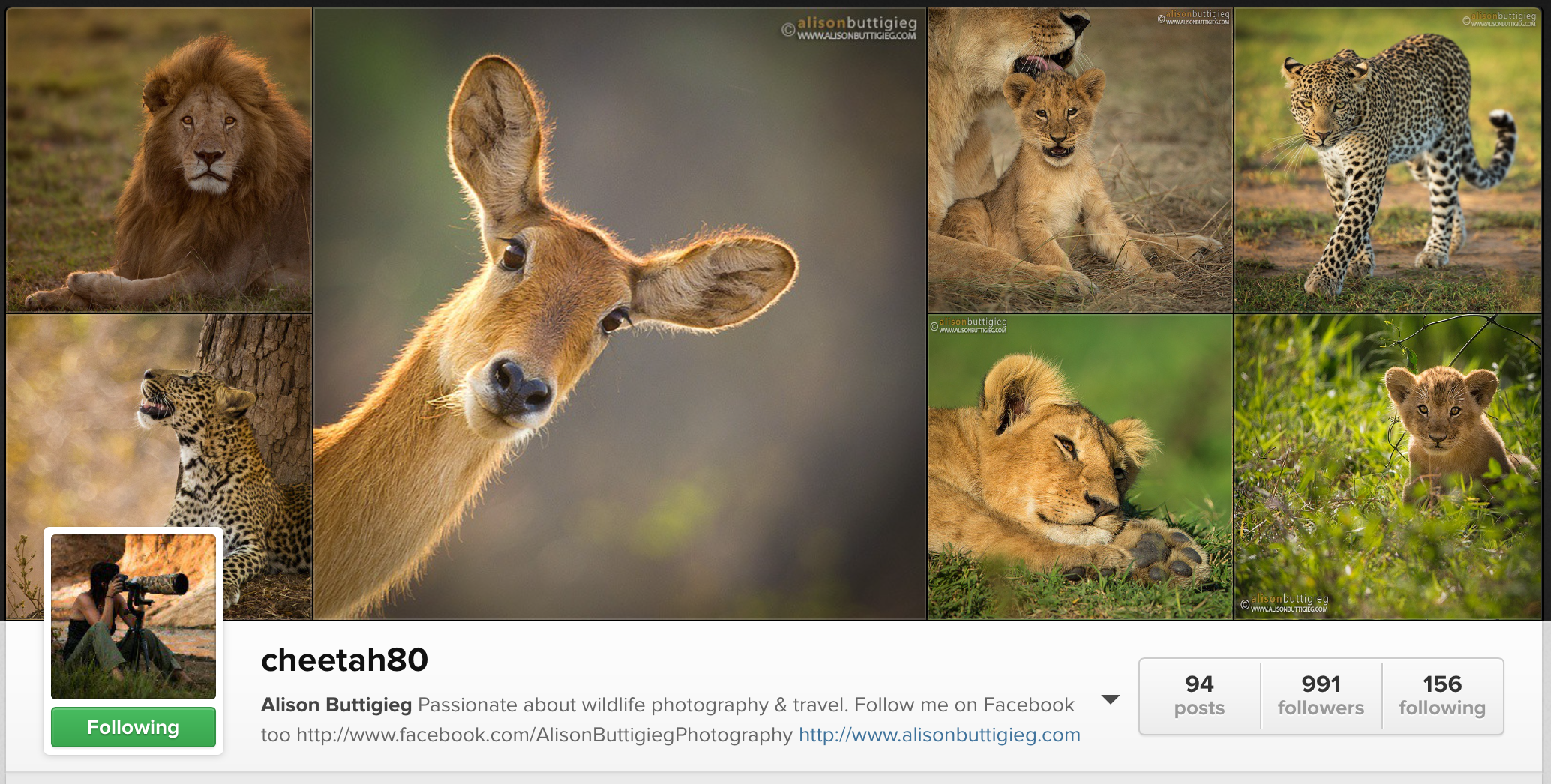Open the 991 followers list
Screen dimensions: 1551x784
[x=1321, y=696]
